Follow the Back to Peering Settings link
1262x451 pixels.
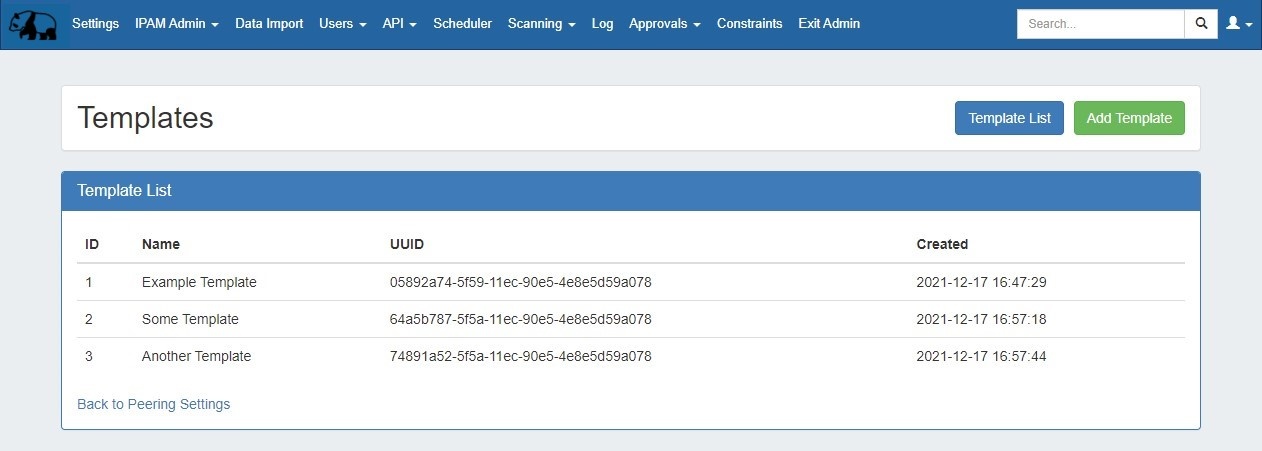153,404
